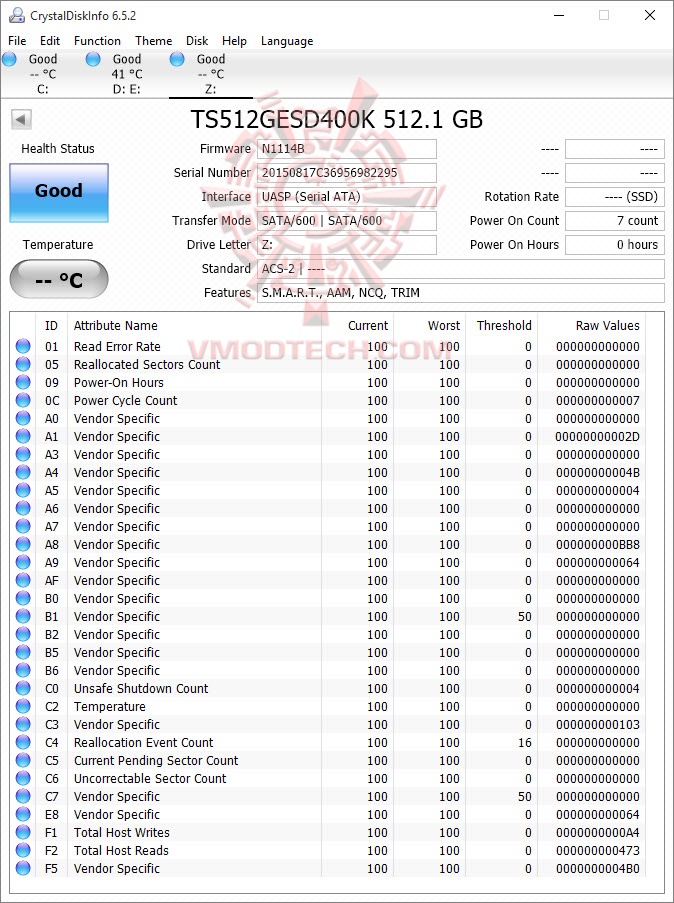This screenshot has height=903, width=674.
Task: Click the status icon for attribute A0
Action: [23, 418]
